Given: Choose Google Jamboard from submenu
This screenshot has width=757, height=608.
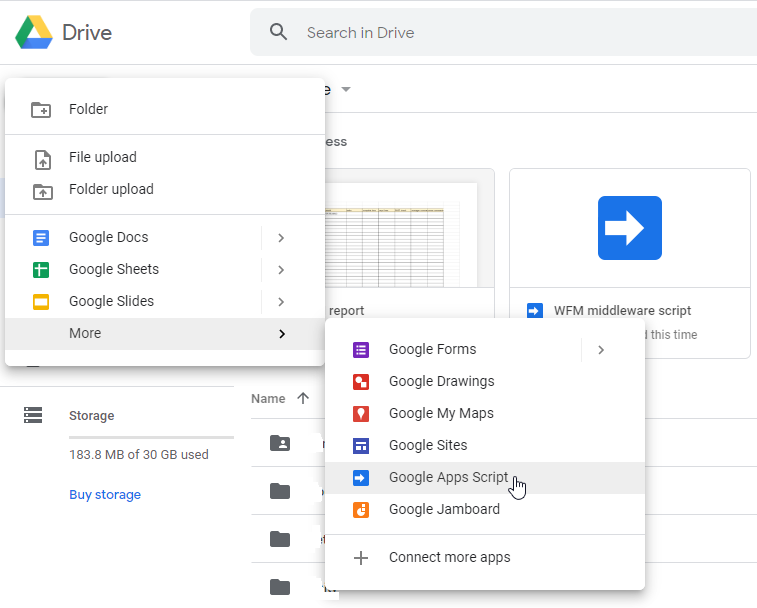Looking at the screenshot, I should point(485,509).
